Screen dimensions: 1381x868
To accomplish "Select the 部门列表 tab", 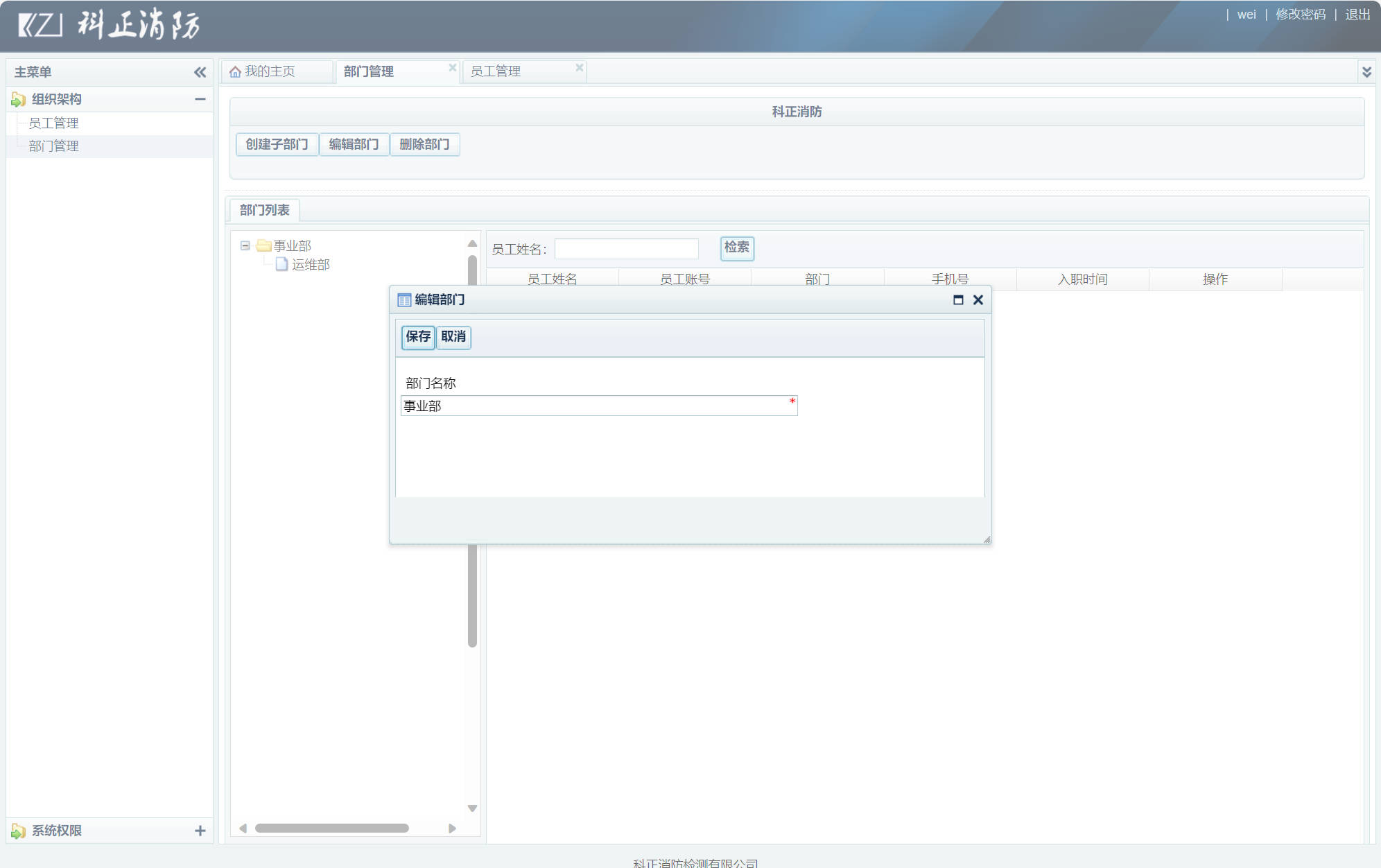I will (264, 209).
